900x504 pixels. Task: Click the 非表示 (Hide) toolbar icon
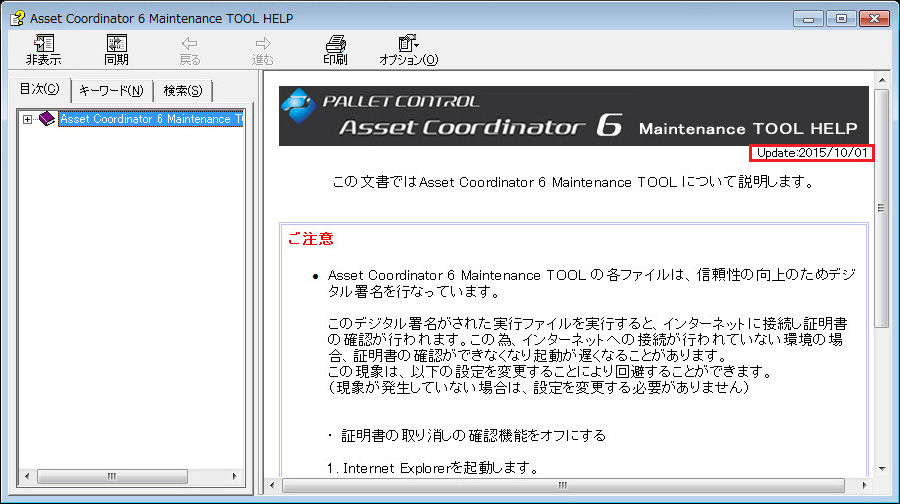44,50
